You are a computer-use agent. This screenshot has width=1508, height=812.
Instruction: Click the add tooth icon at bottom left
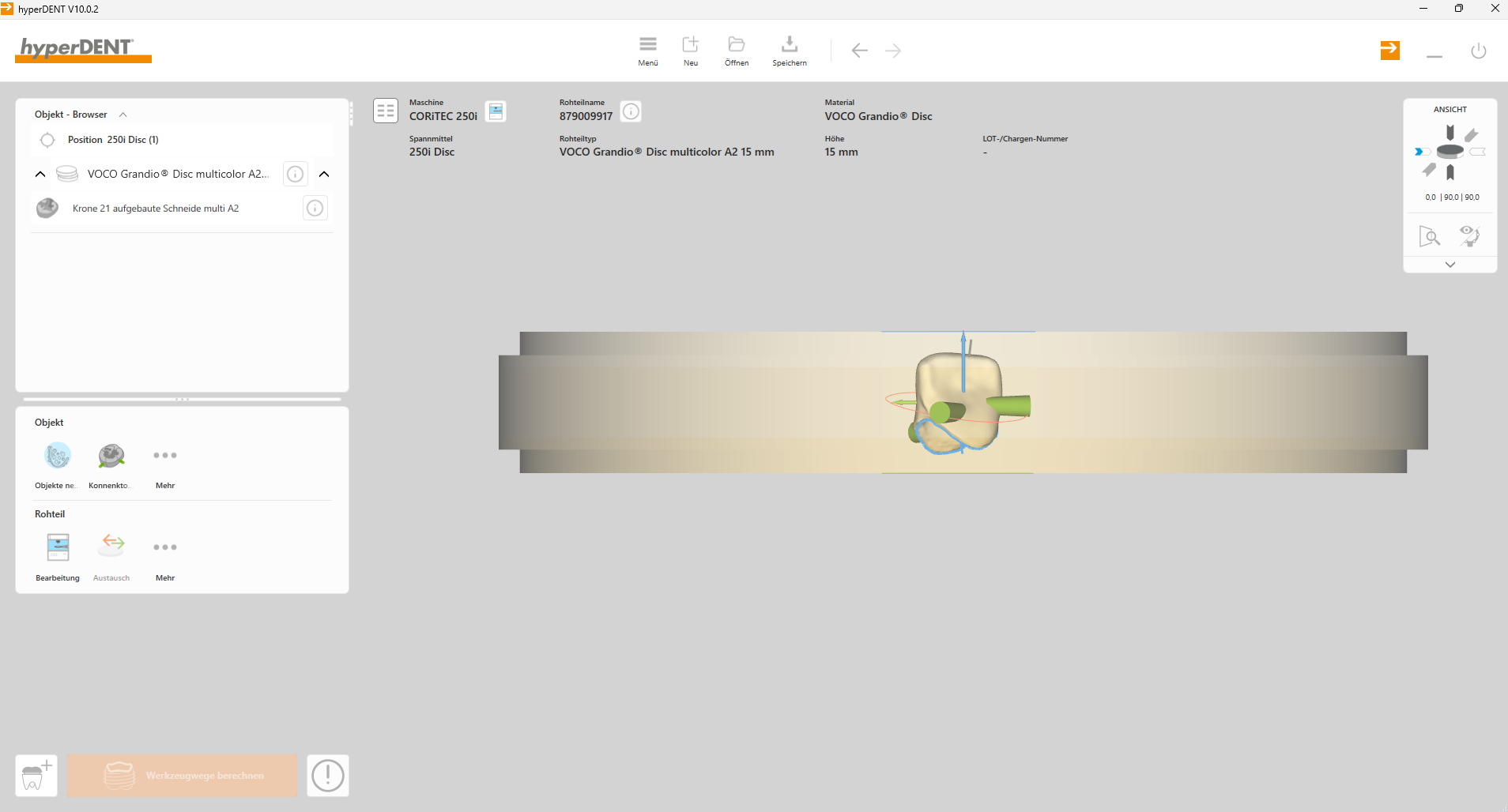36,776
